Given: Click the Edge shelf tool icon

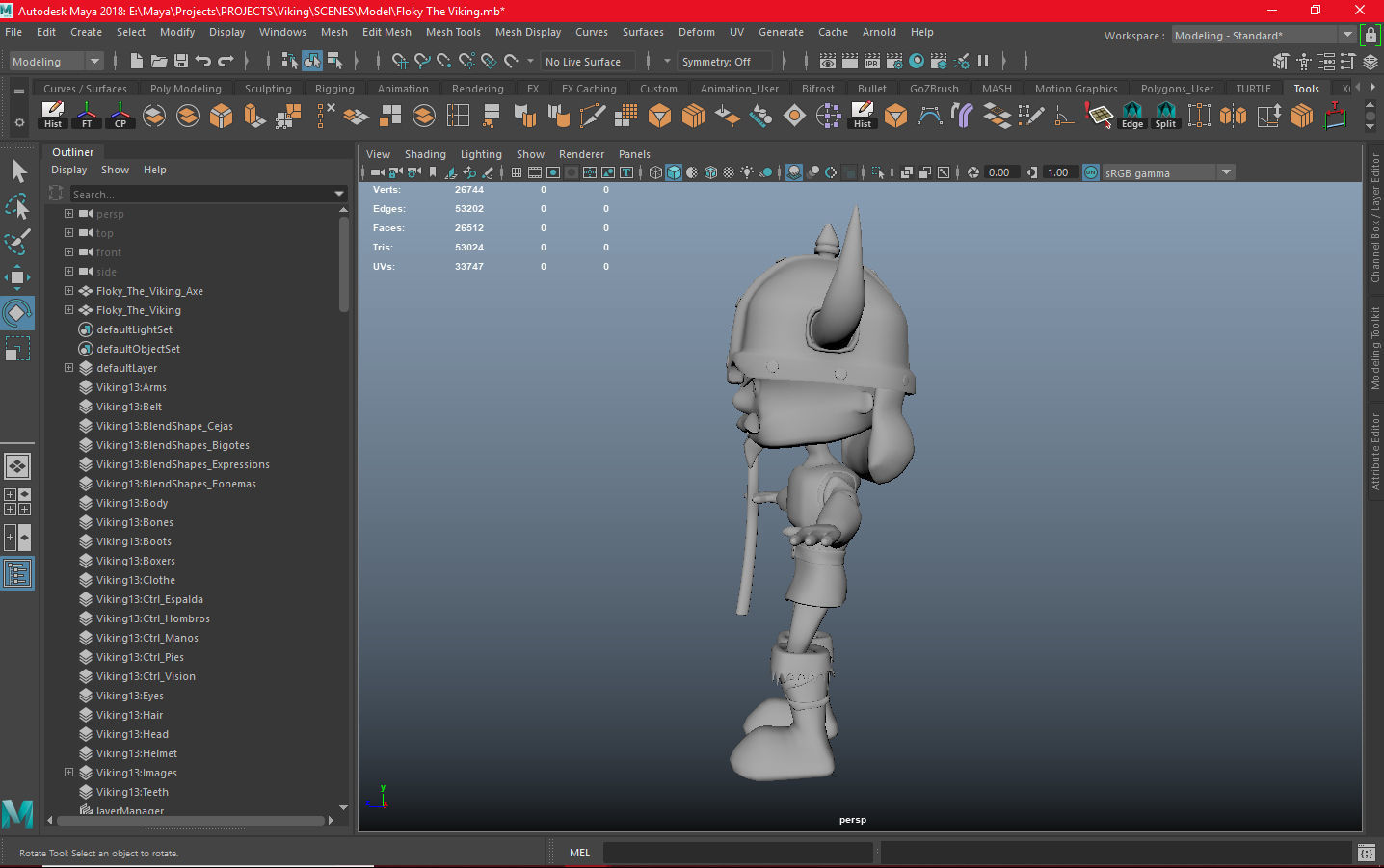Looking at the screenshot, I should (1132, 115).
